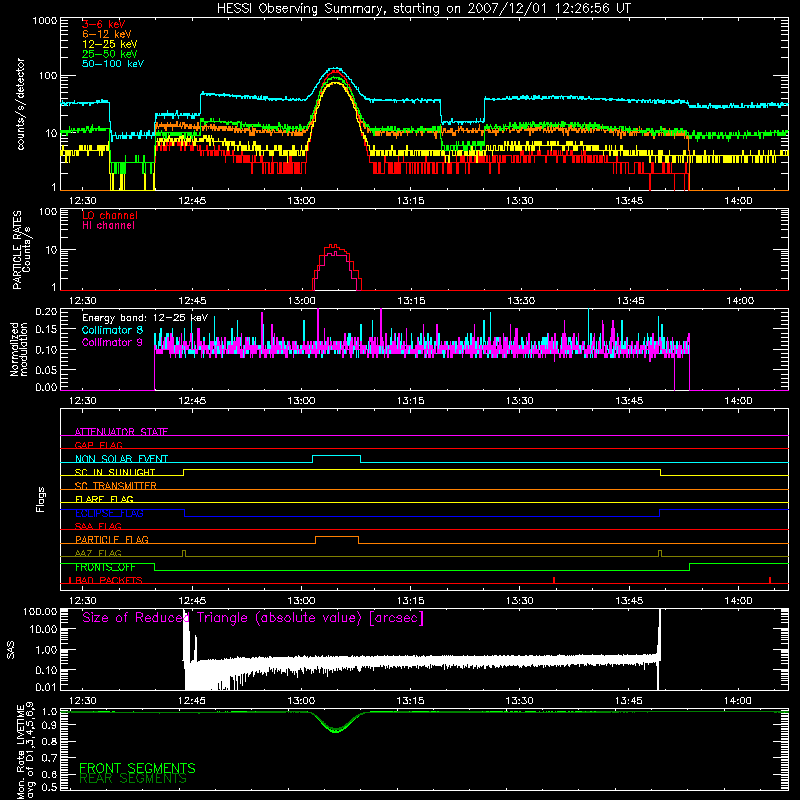Click the 13:30 tick label under particle rates
The height and width of the screenshot is (800, 800).
pyautogui.click(x=520, y=301)
